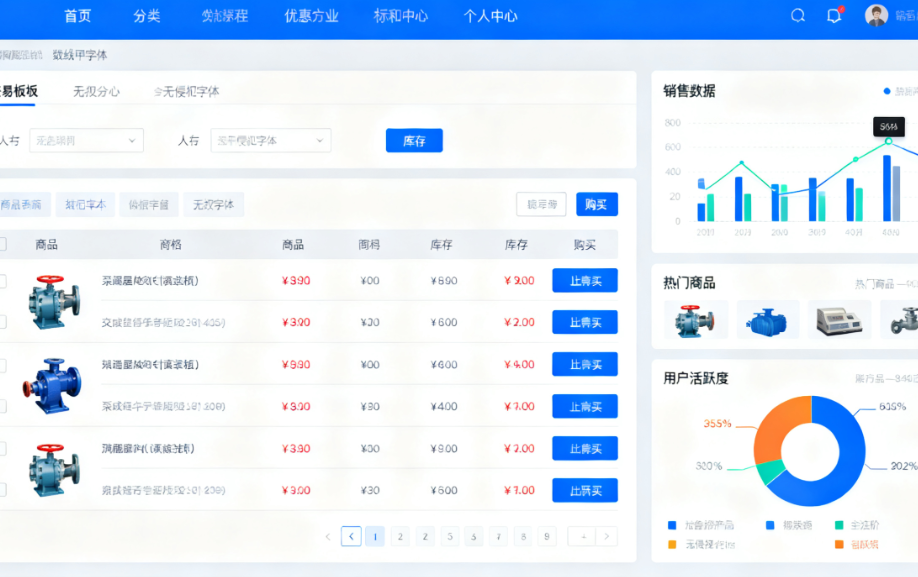918x577 pixels.
Task: Expand the filter dropdown beside the 库存 button
Action: click(x=271, y=141)
